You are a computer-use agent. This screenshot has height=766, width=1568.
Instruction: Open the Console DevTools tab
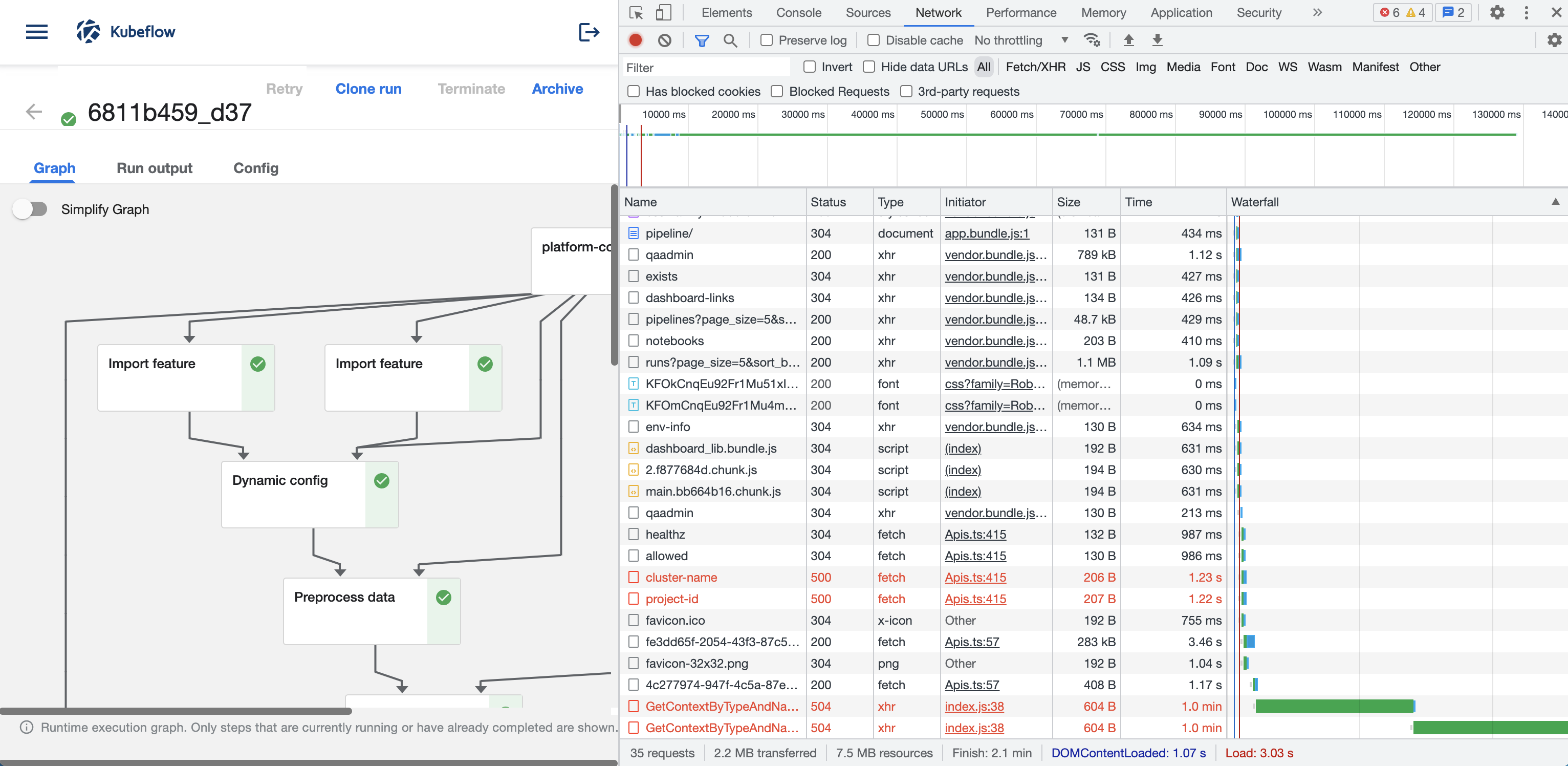click(x=798, y=12)
